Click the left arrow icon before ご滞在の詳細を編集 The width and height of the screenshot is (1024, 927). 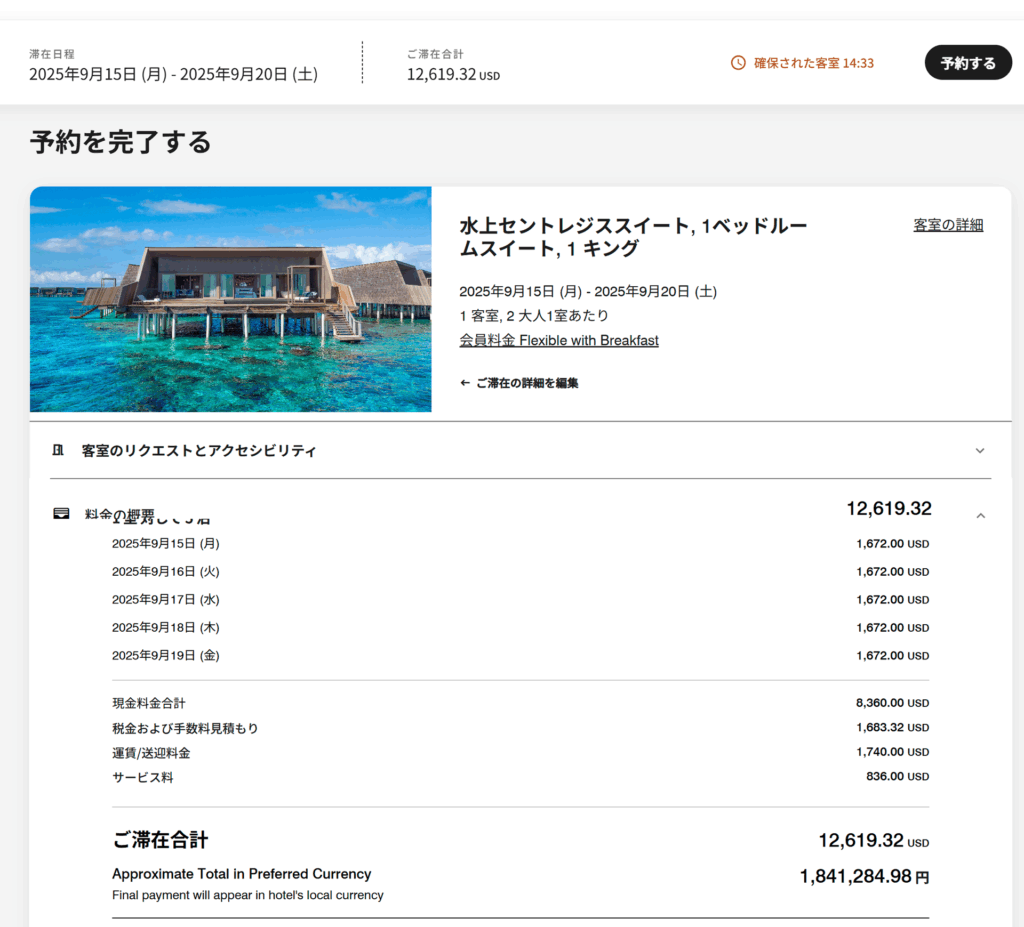point(465,383)
